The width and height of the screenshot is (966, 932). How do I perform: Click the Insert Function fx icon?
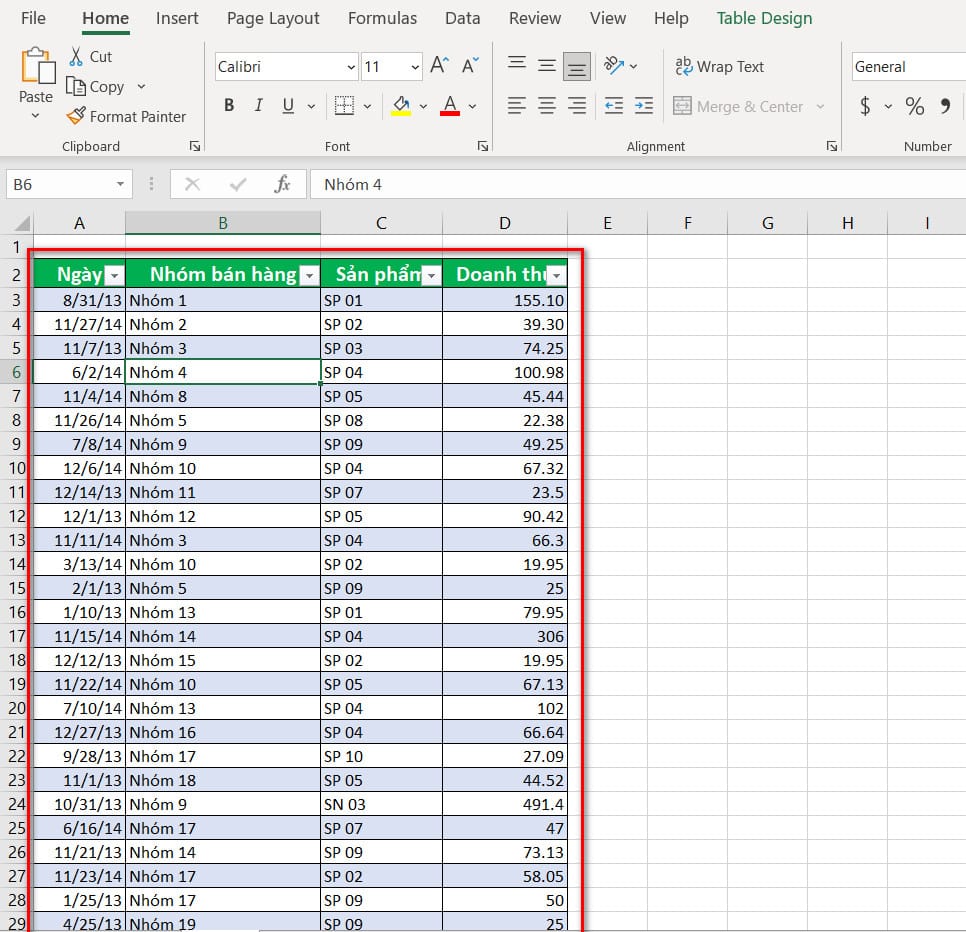pyautogui.click(x=282, y=184)
